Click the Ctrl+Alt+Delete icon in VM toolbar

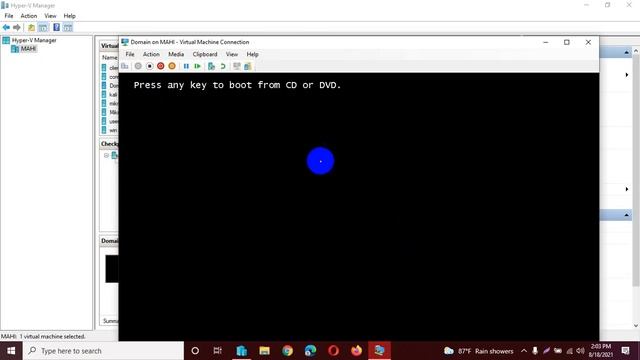[125, 66]
